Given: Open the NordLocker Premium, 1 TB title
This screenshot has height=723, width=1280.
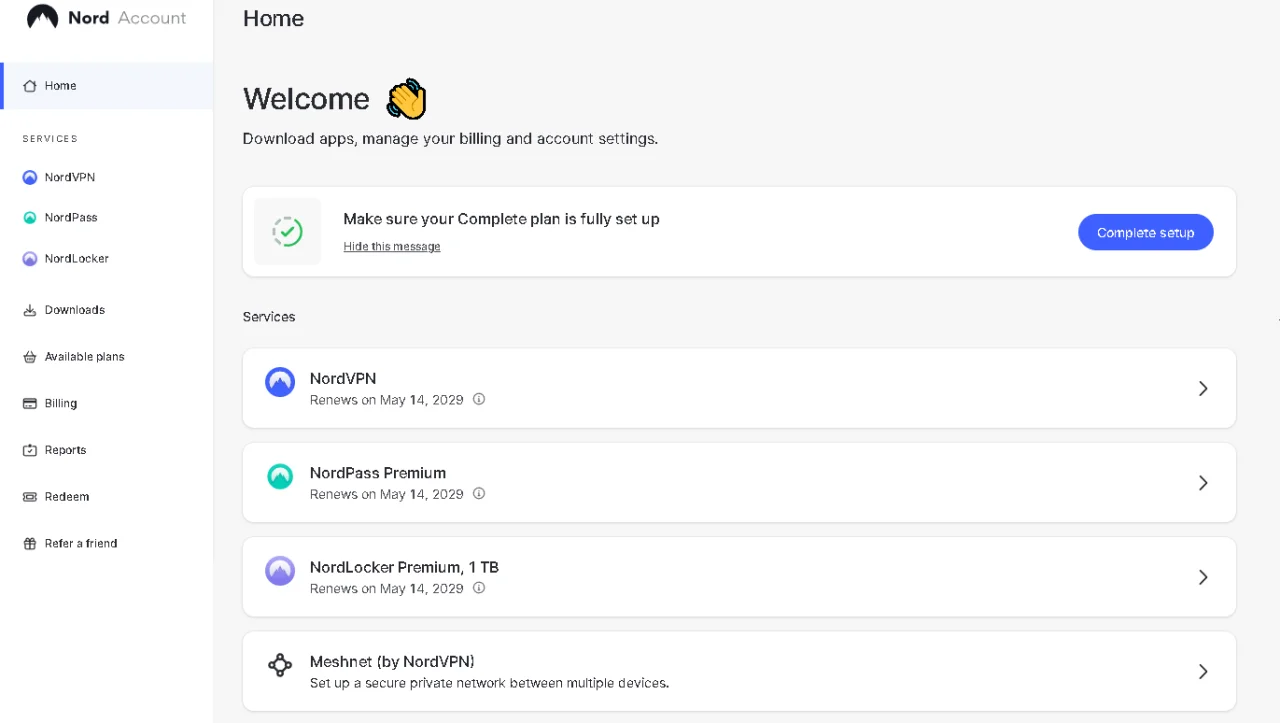Looking at the screenshot, I should (404, 567).
